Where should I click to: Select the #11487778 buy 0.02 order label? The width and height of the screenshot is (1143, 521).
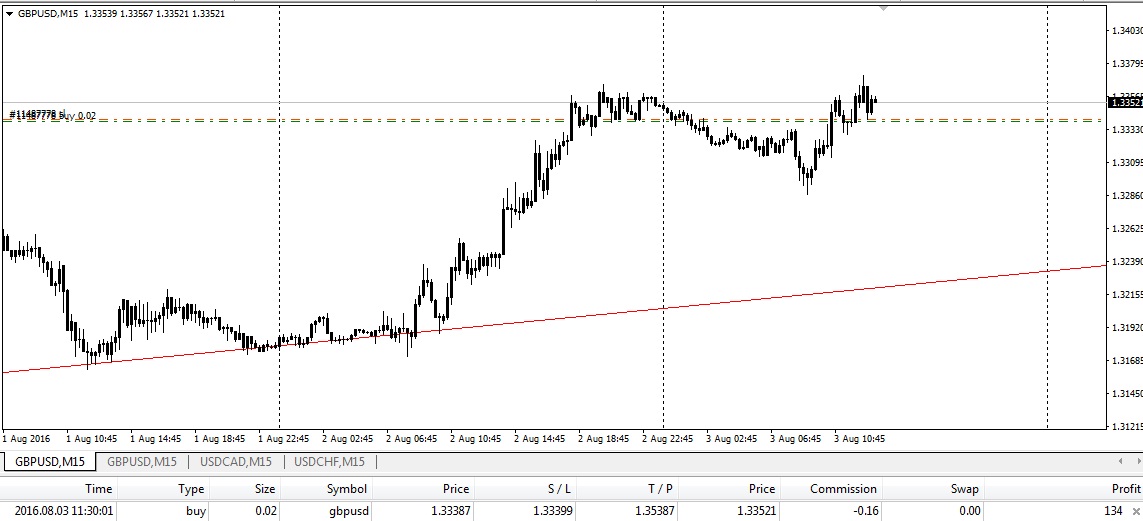pos(52,115)
